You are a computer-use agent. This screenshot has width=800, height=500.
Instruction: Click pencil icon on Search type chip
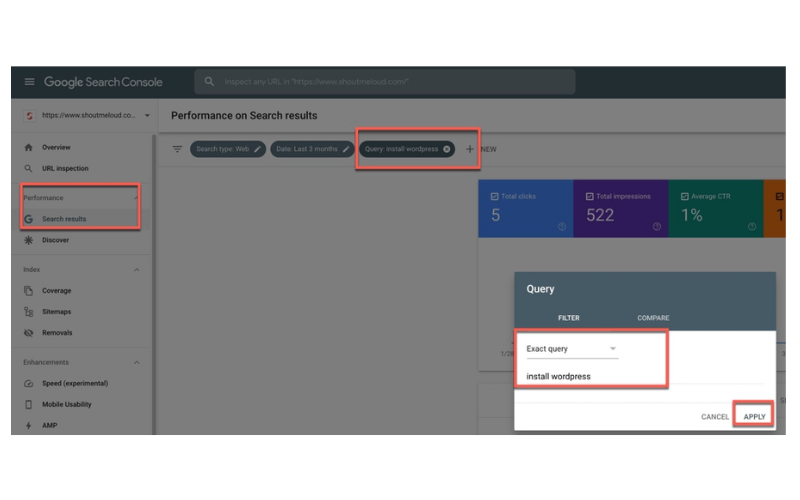257,149
